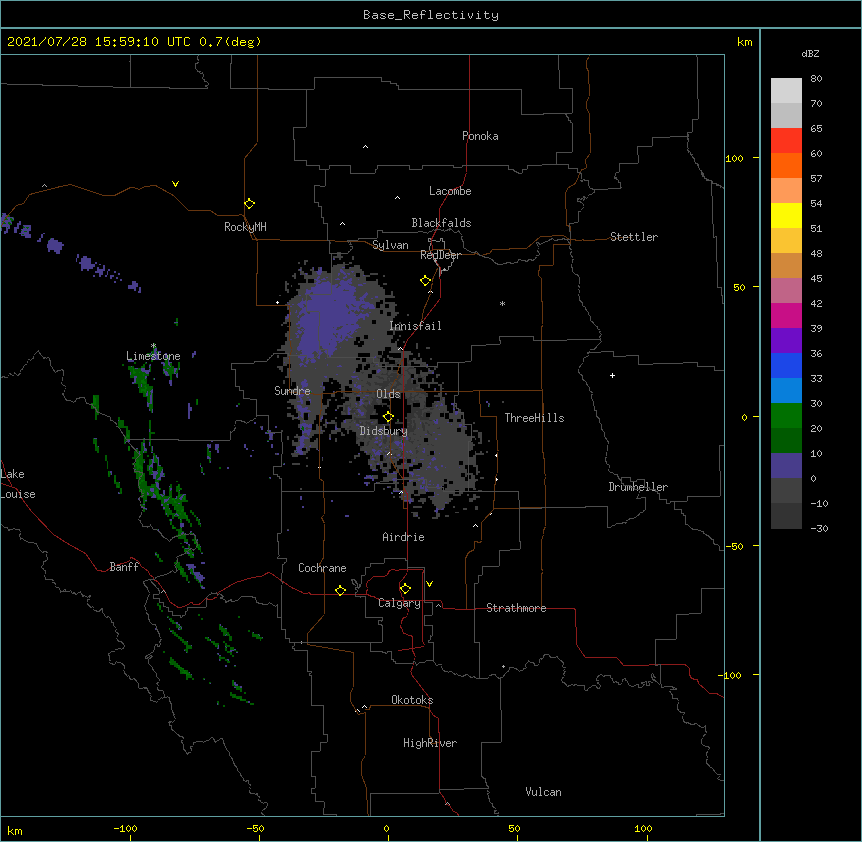Click the Cochrane town label
Screen dimensions: 862x842
[322, 568]
